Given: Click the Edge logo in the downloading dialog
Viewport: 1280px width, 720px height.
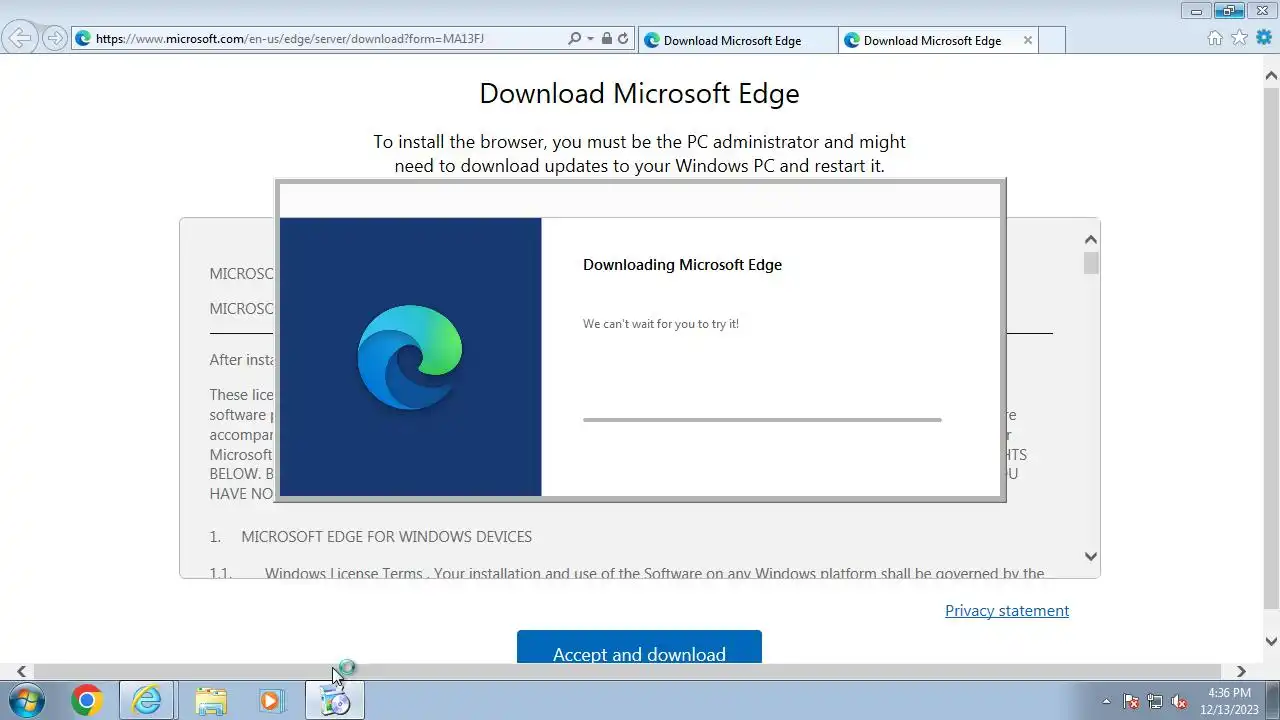Looking at the screenshot, I should tap(410, 357).
